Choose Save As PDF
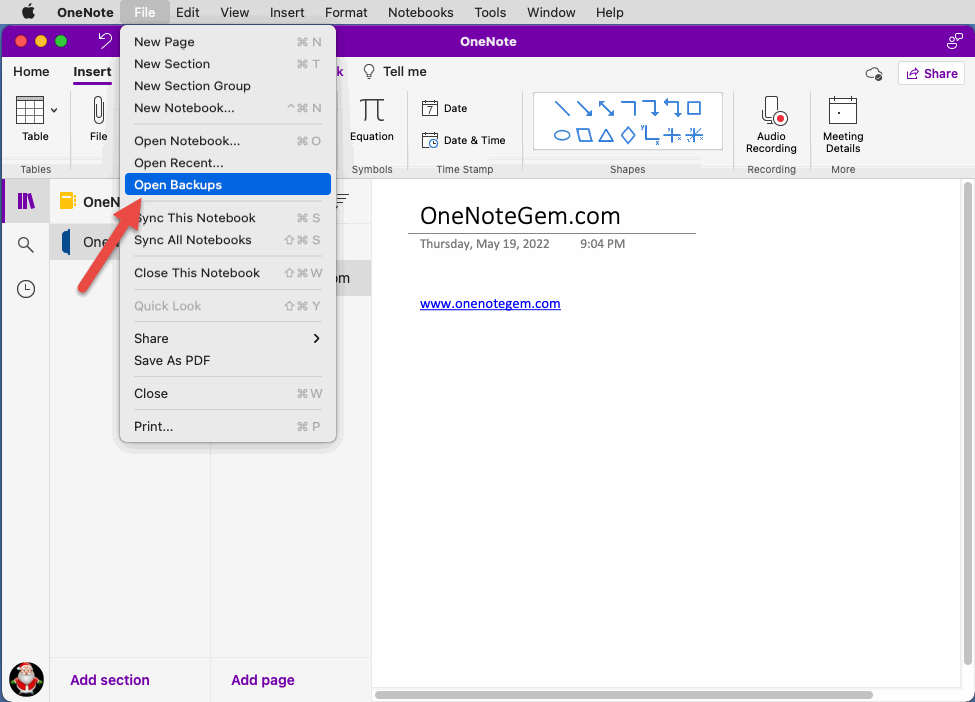 click(228, 361)
